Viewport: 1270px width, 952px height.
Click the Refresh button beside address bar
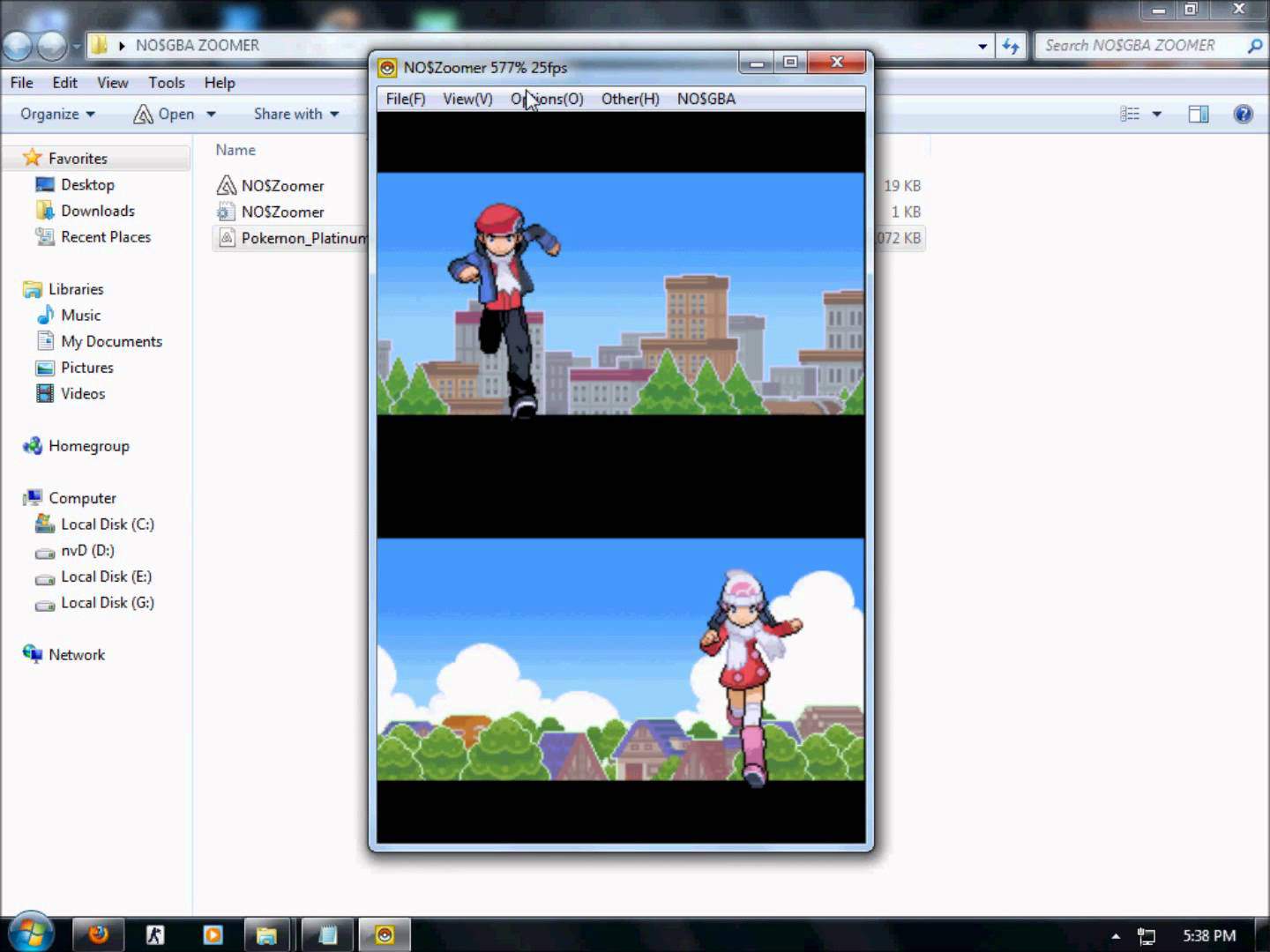[x=1011, y=46]
